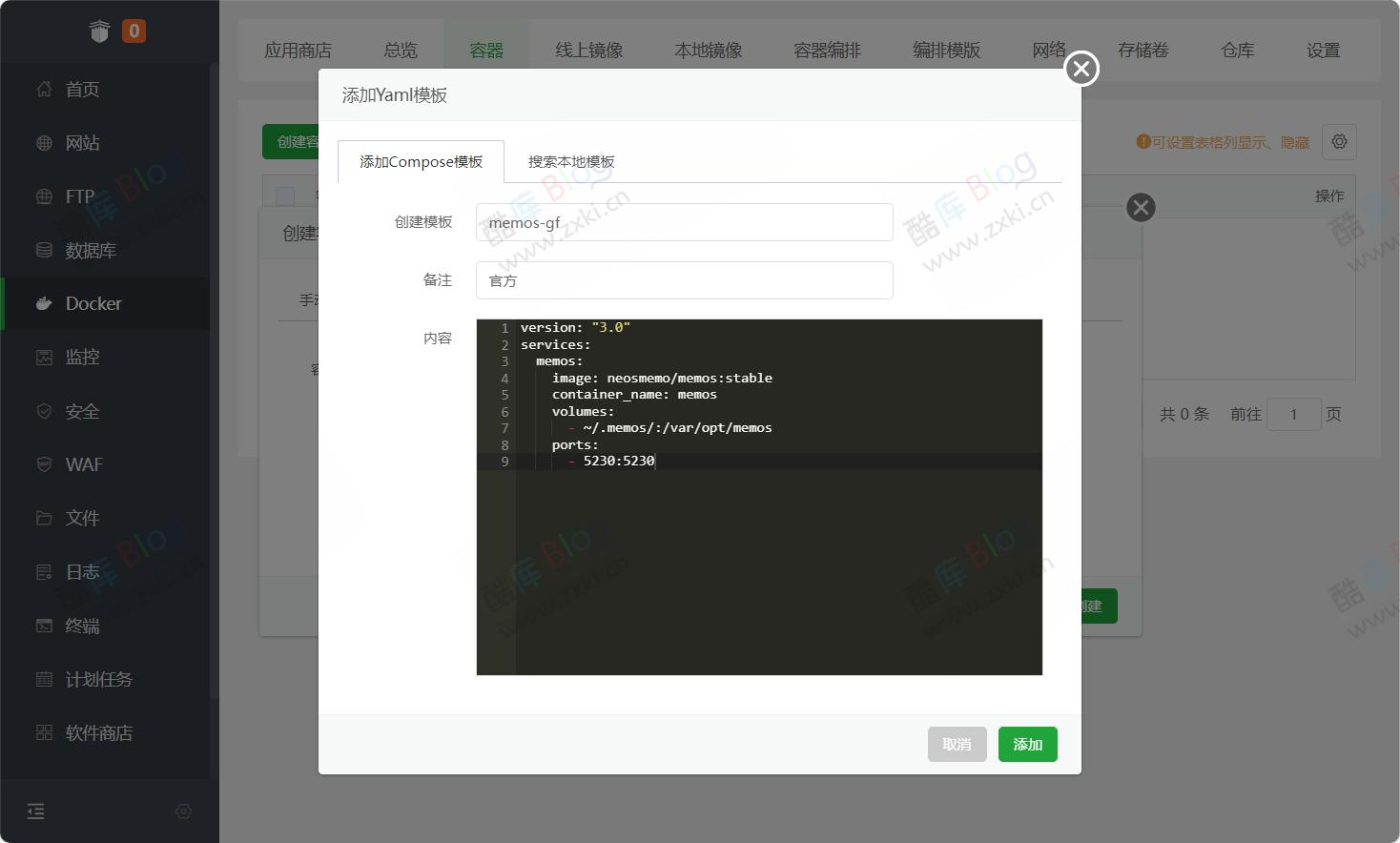The width and height of the screenshot is (1400, 843).
Task: Open the 容器编排 compose tab
Action: [826, 50]
